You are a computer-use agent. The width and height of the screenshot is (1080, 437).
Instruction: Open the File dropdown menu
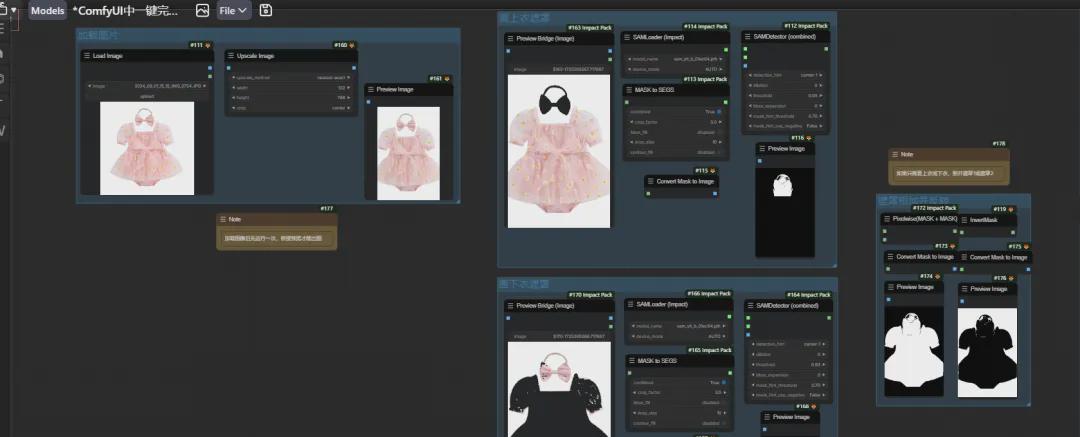233,10
